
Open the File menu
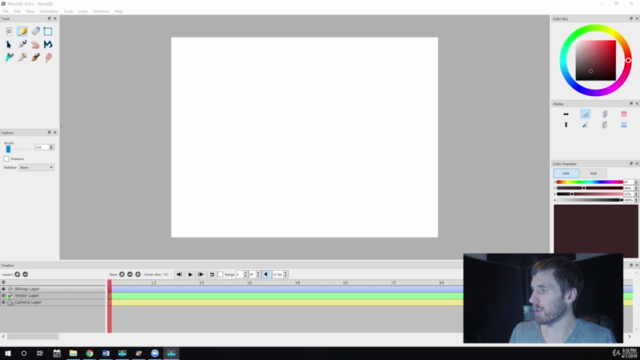coord(5,11)
